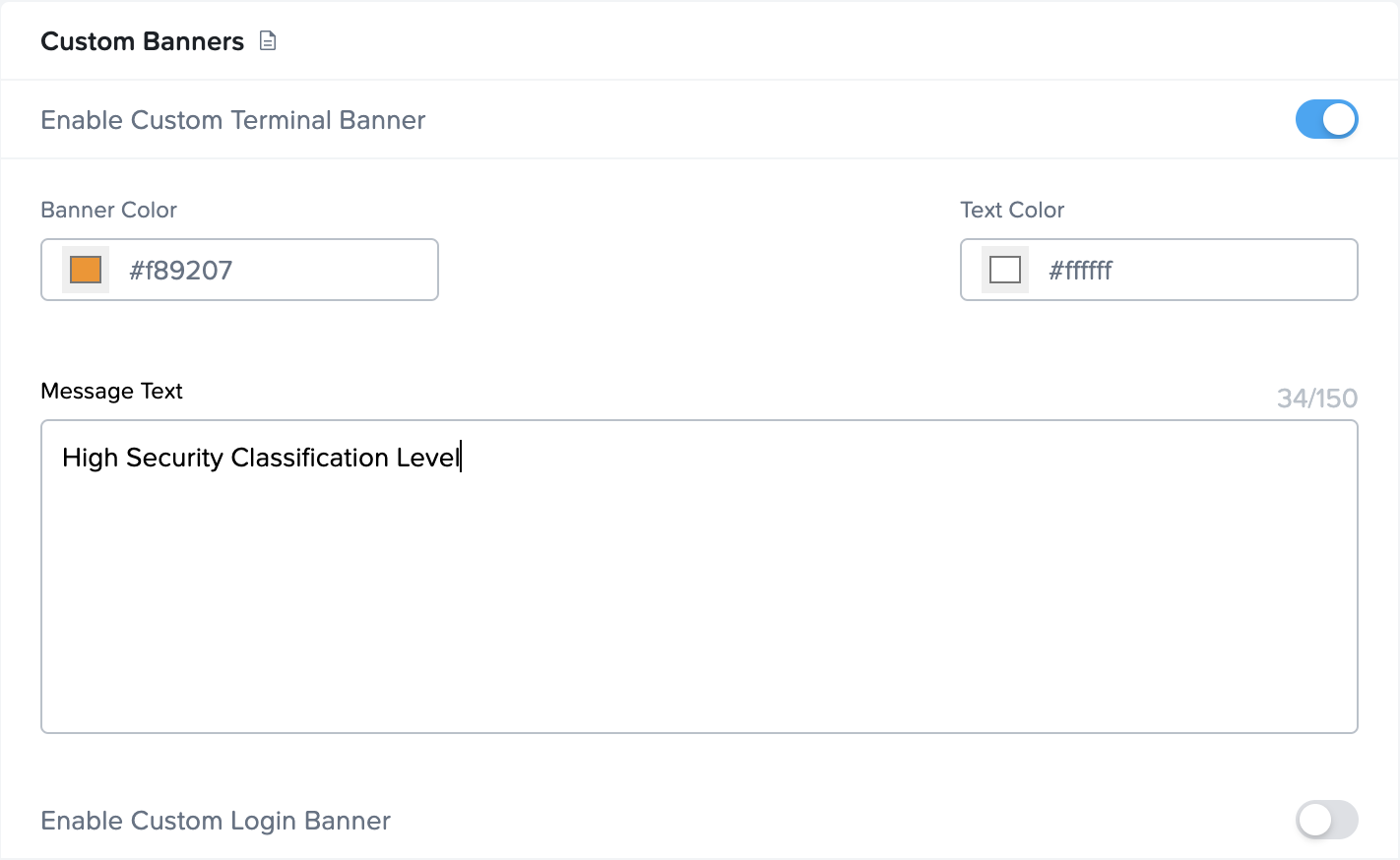Click the Custom Banners section title
This screenshot has height=860, width=1400.
(142, 41)
